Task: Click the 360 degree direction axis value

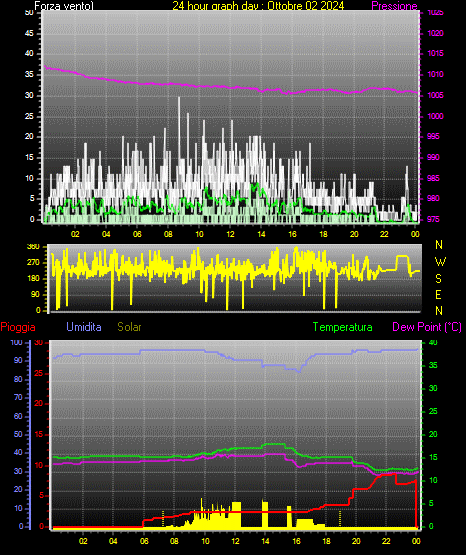Action: tap(33, 247)
